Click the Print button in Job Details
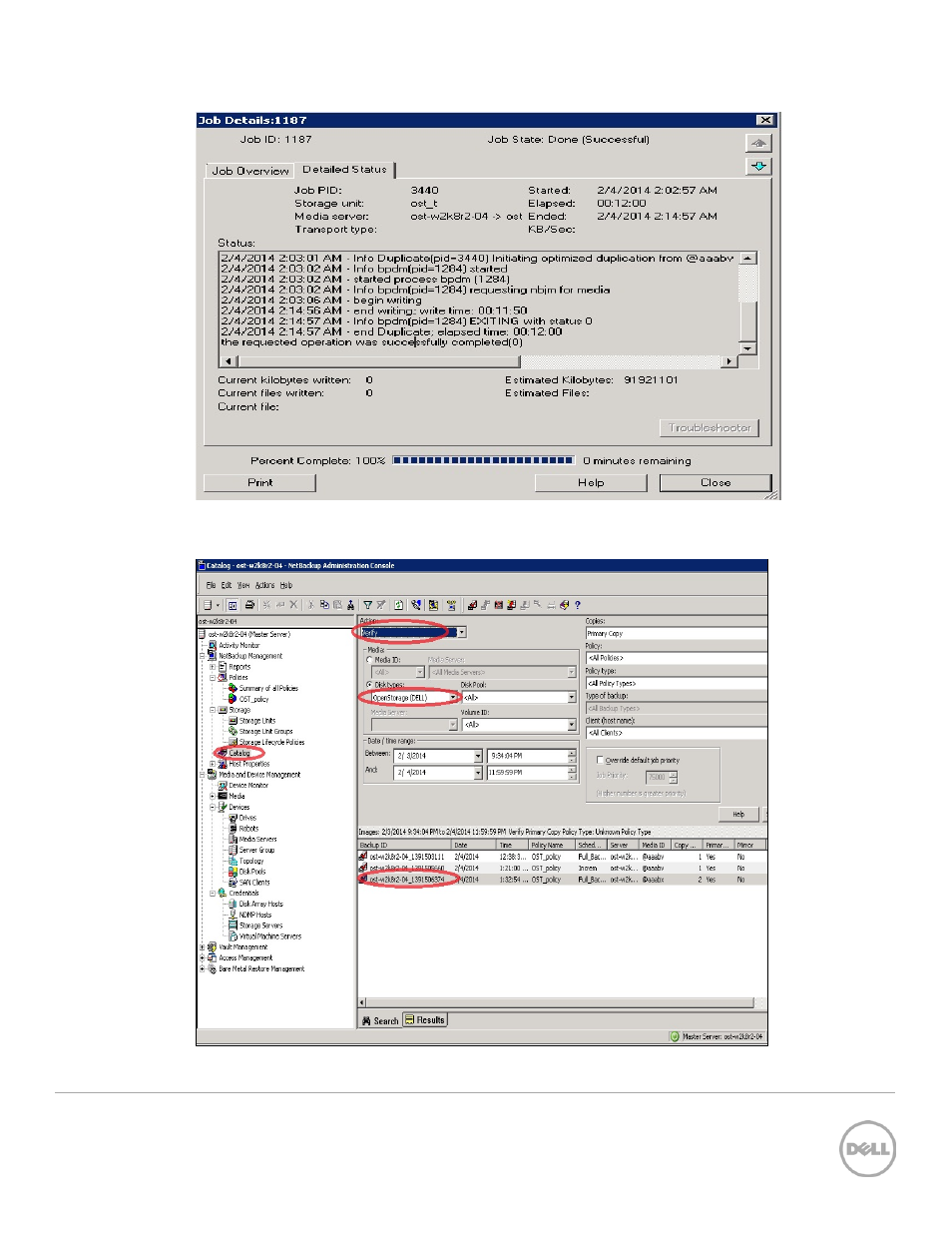The width and height of the screenshot is (952, 1233). [x=259, y=482]
